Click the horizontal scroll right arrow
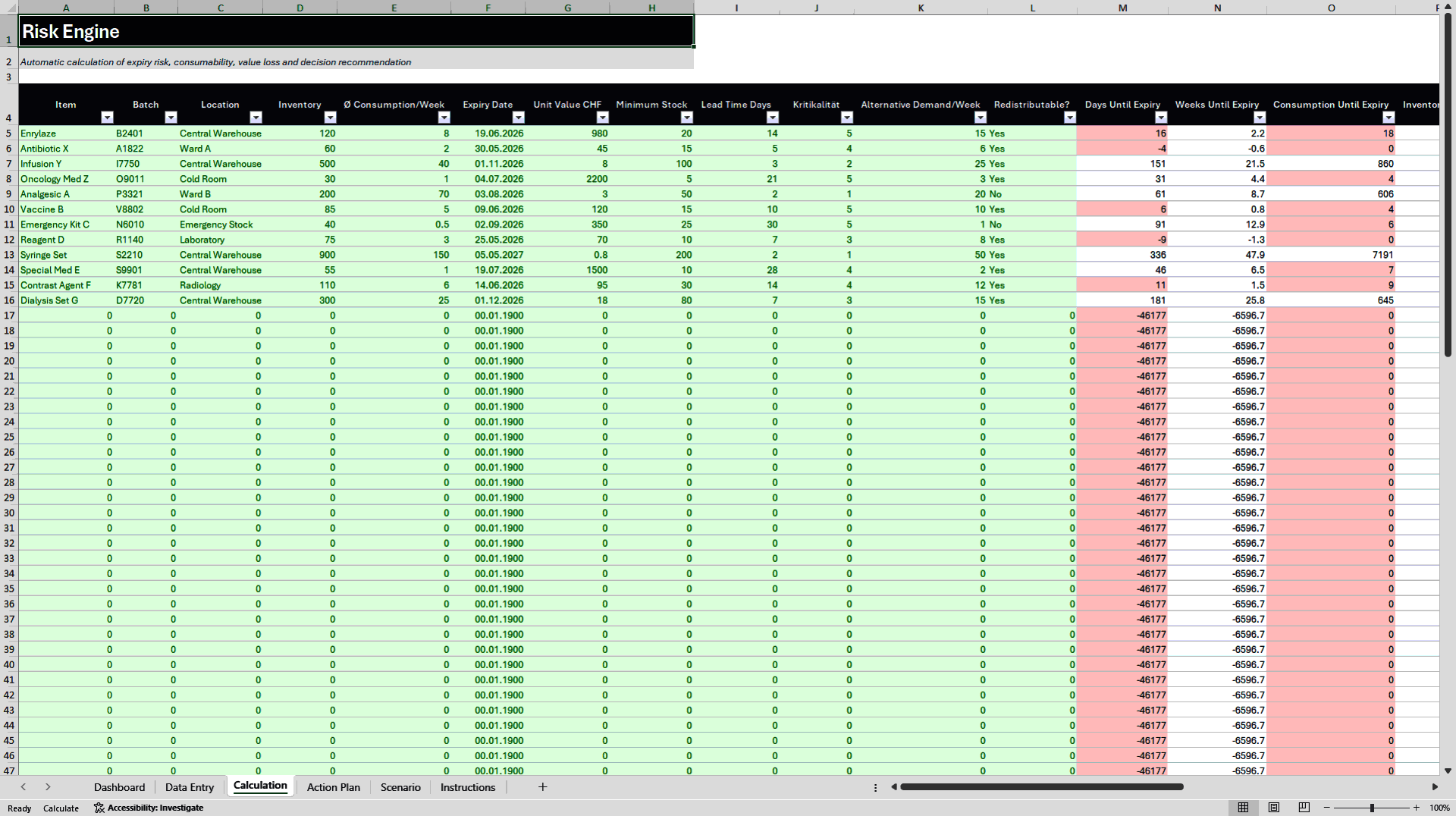The height and width of the screenshot is (816, 1456). (1434, 787)
